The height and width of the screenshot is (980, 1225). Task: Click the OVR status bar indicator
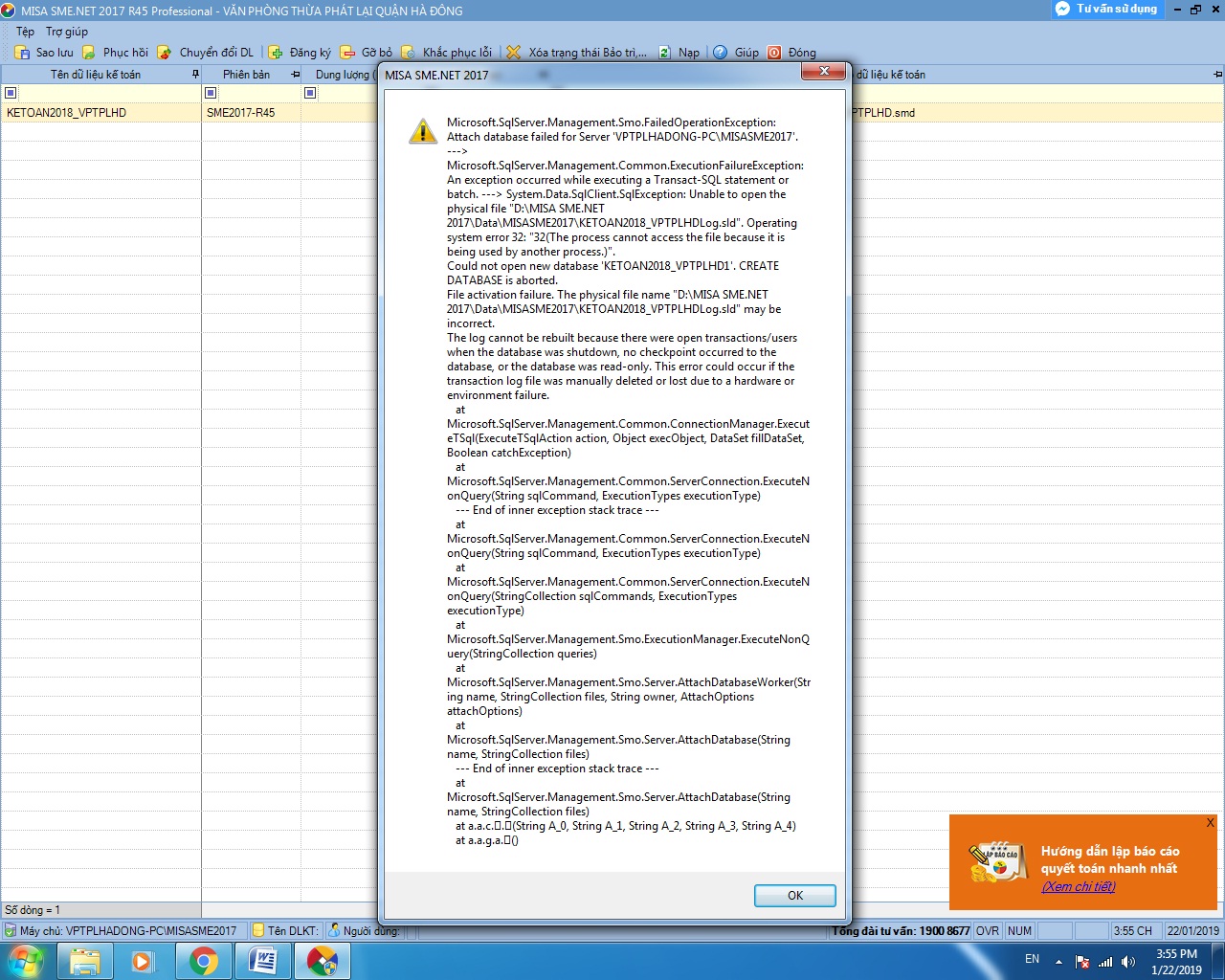(x=988, y=930)
